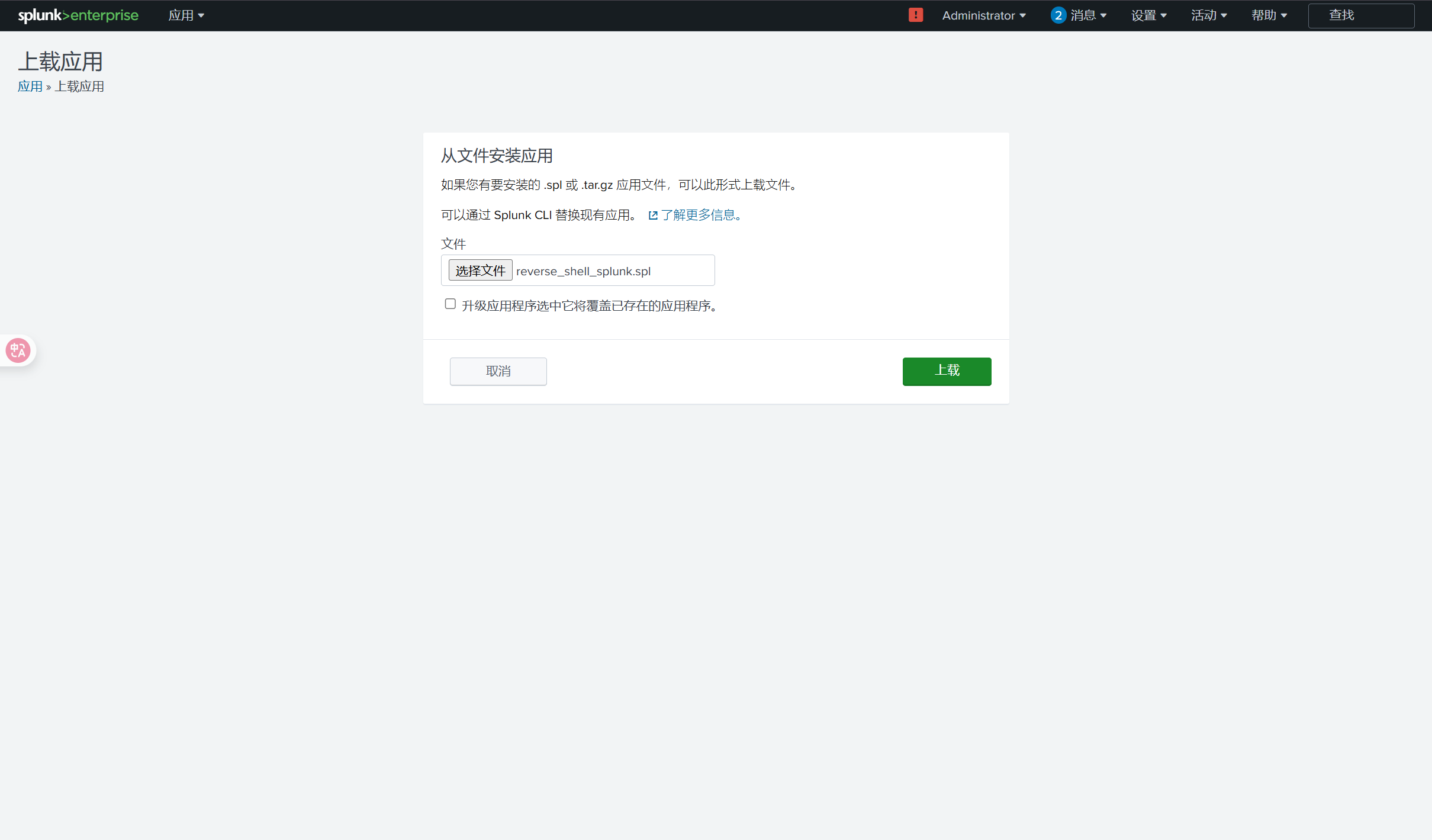1432x840 pixels.
Task: Open the 活动 activity menu
Action: point(1208,15)
